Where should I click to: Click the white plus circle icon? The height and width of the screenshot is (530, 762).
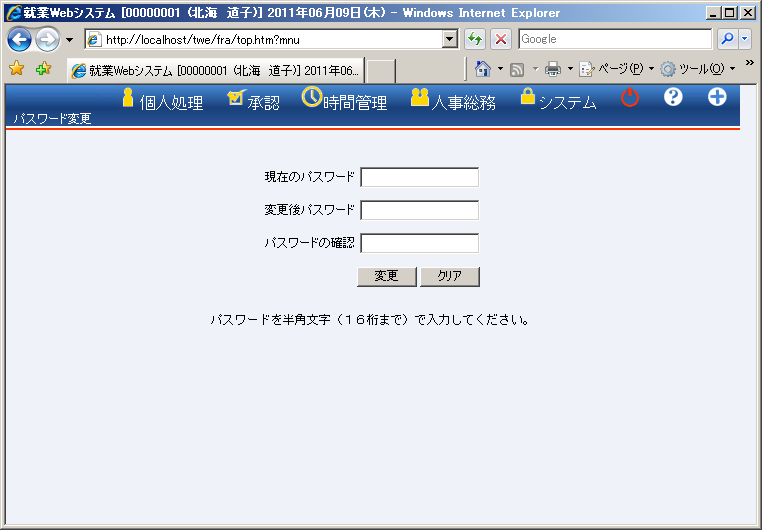[717, 98]
